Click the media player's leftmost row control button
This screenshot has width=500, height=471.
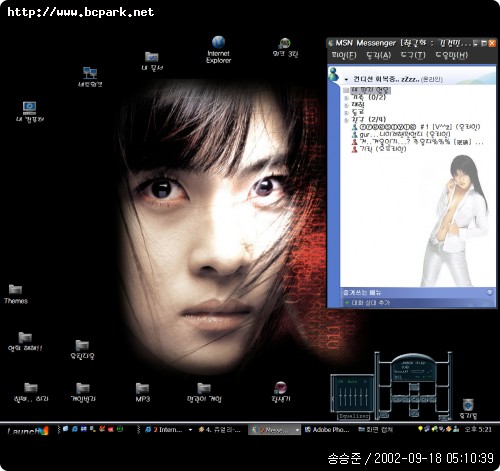(397, 399)
